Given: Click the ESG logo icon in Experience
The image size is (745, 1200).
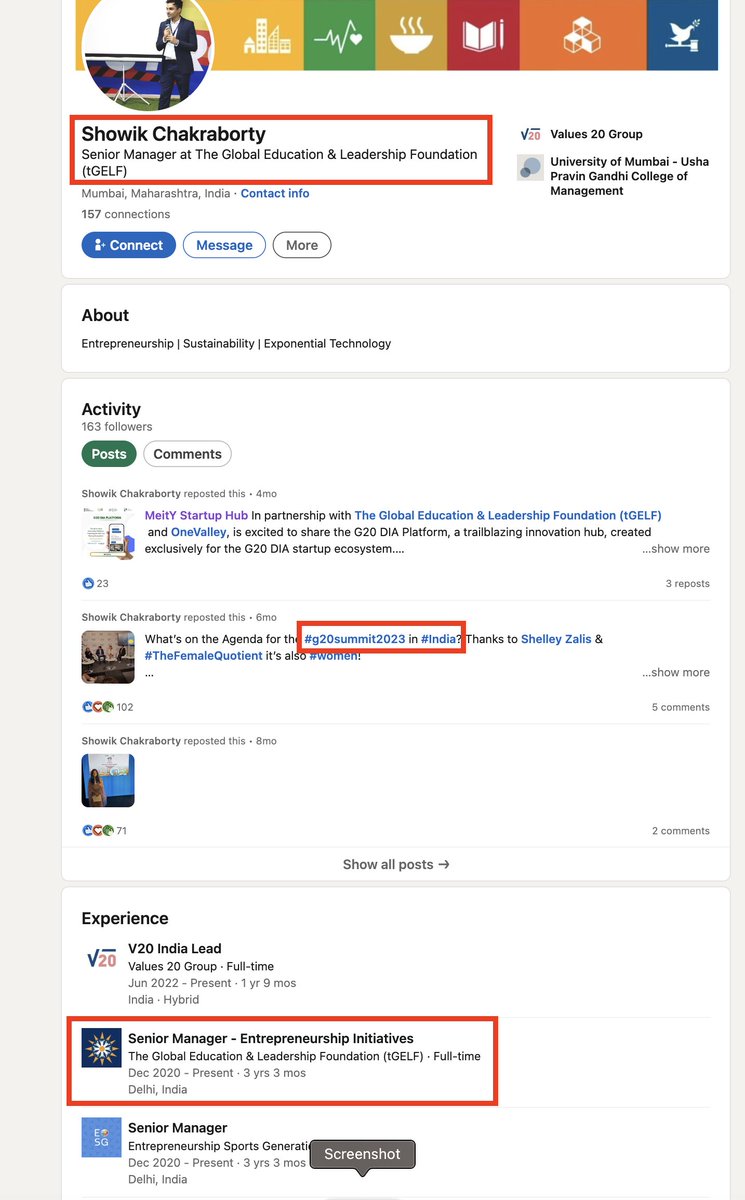Looking at the screenshot, I should [102, 1138].
